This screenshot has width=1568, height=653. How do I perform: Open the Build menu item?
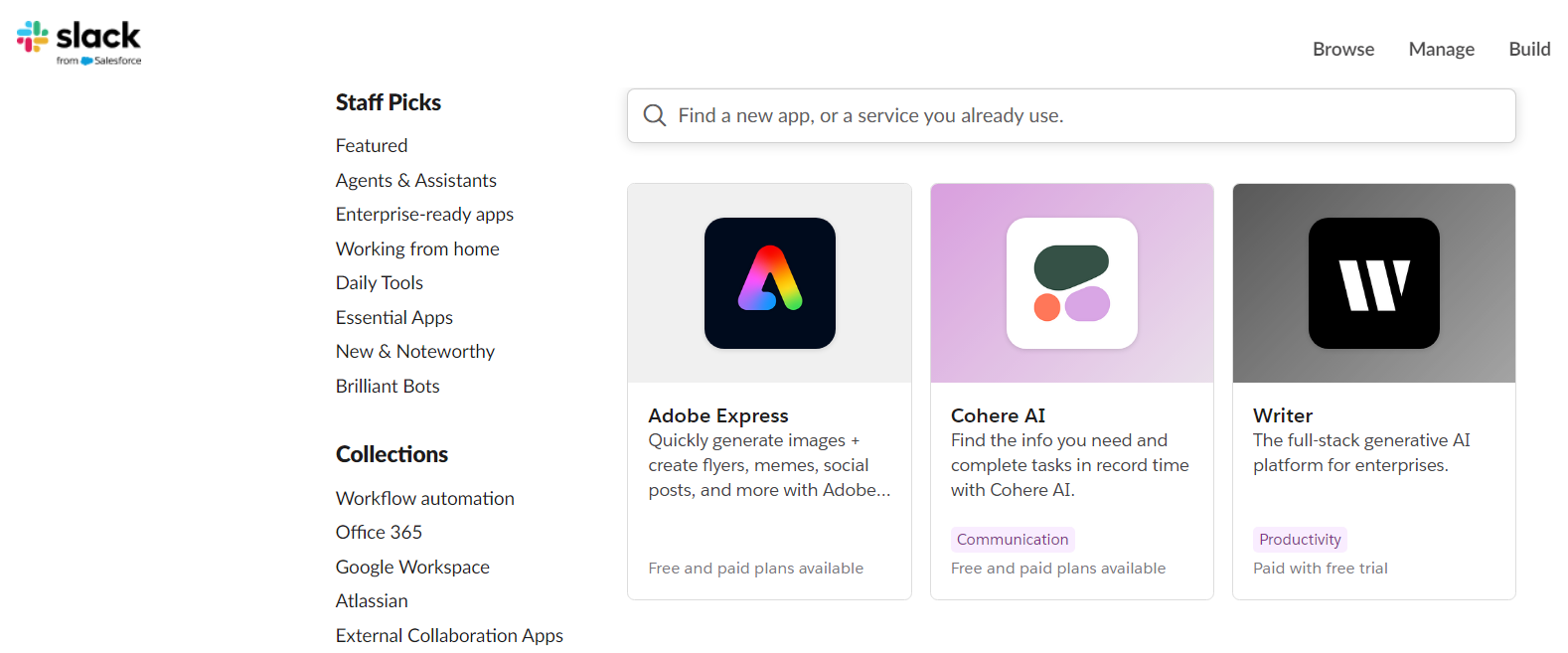(x=1528, y=49)
